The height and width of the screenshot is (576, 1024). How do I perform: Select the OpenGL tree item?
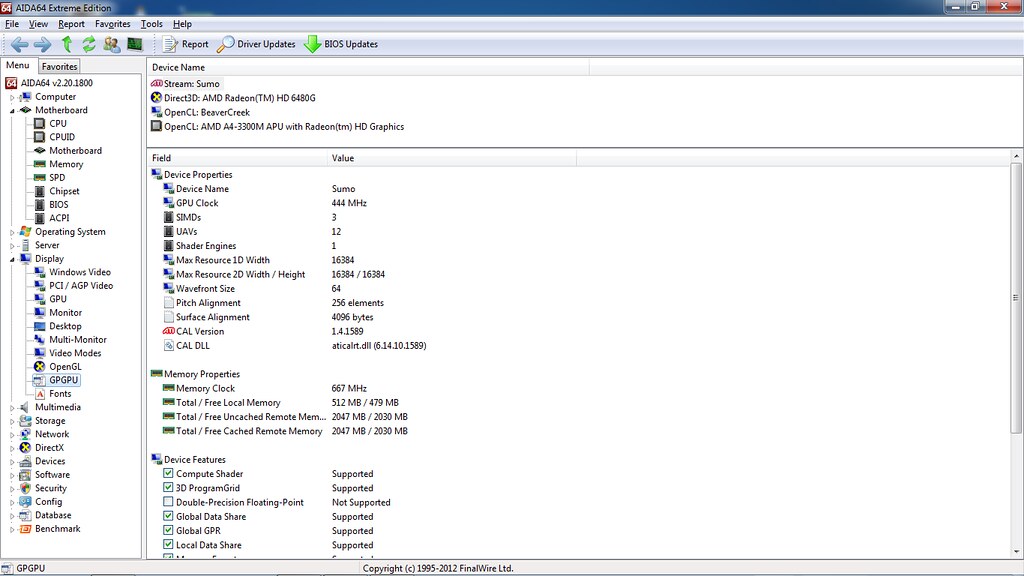(65, 367)
